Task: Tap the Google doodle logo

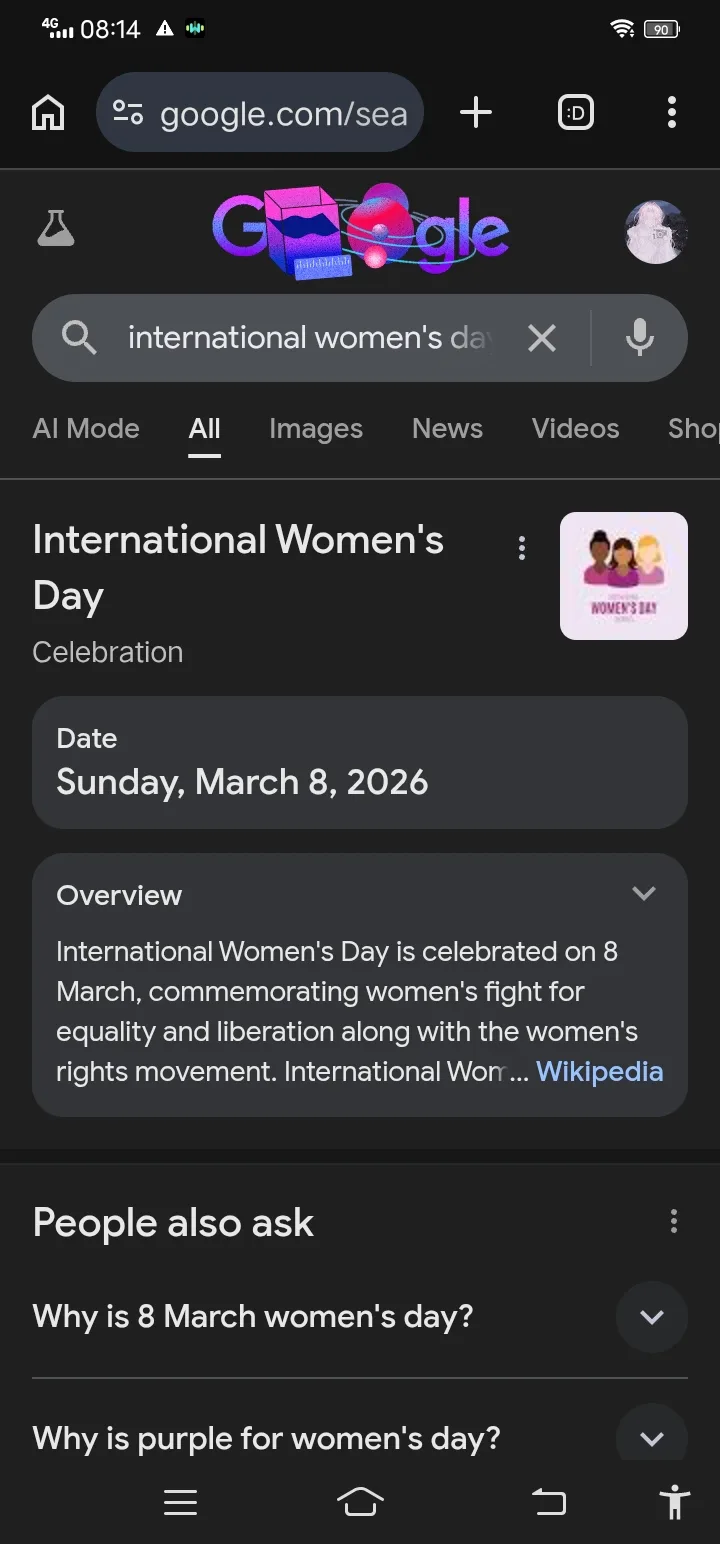Action: pyautogui.click(x=360, y=231)
